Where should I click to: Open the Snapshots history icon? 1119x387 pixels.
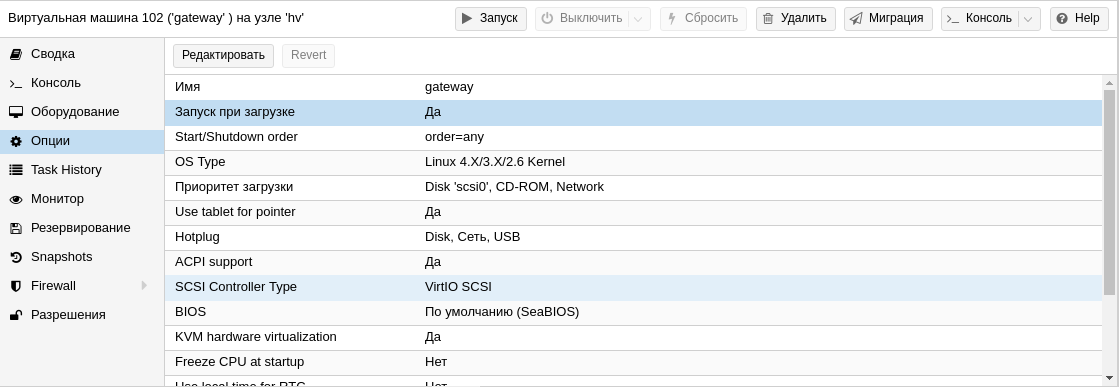pos(16,257)
